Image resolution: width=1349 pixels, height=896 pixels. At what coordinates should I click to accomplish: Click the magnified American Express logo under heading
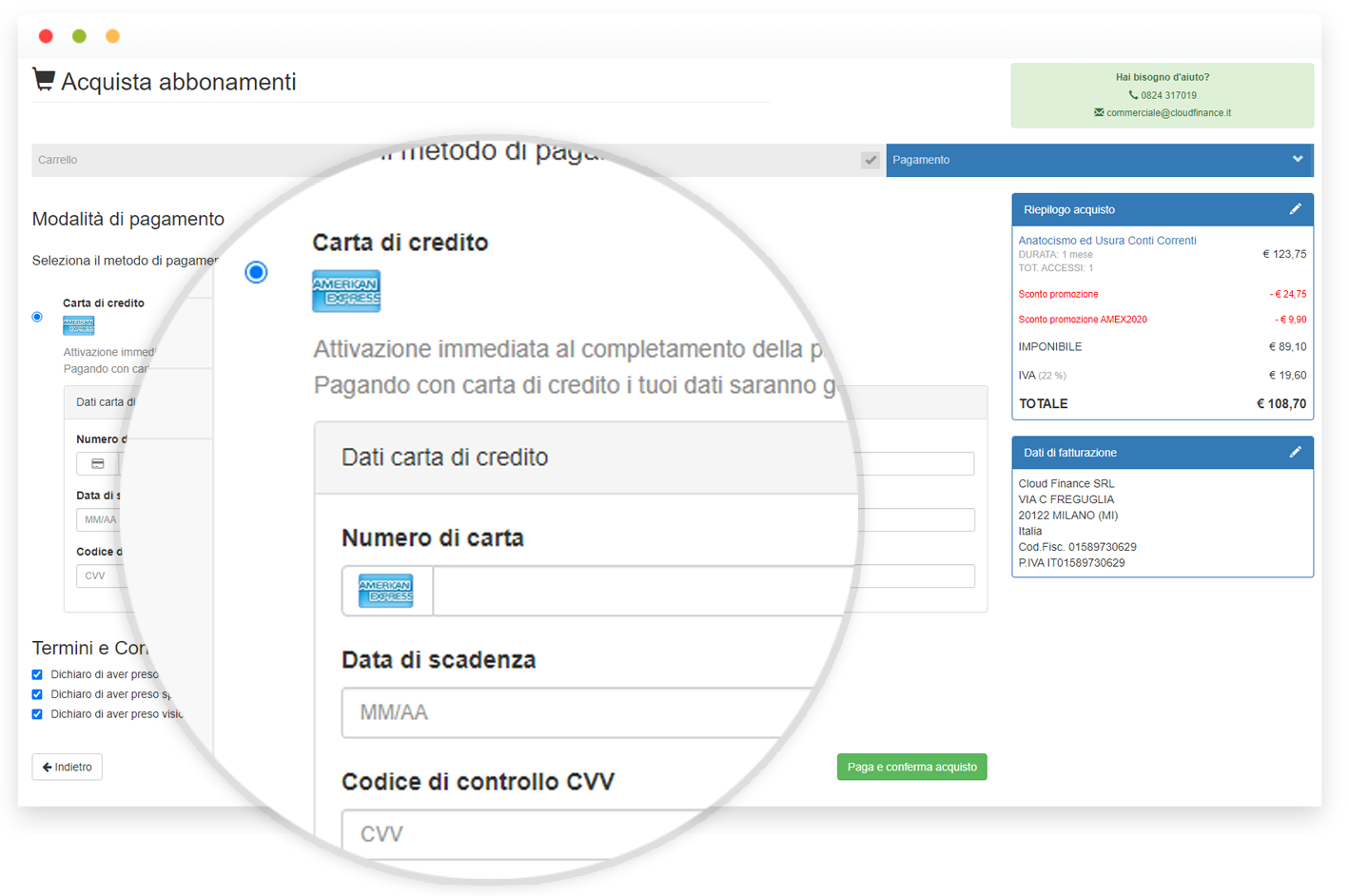346,291
